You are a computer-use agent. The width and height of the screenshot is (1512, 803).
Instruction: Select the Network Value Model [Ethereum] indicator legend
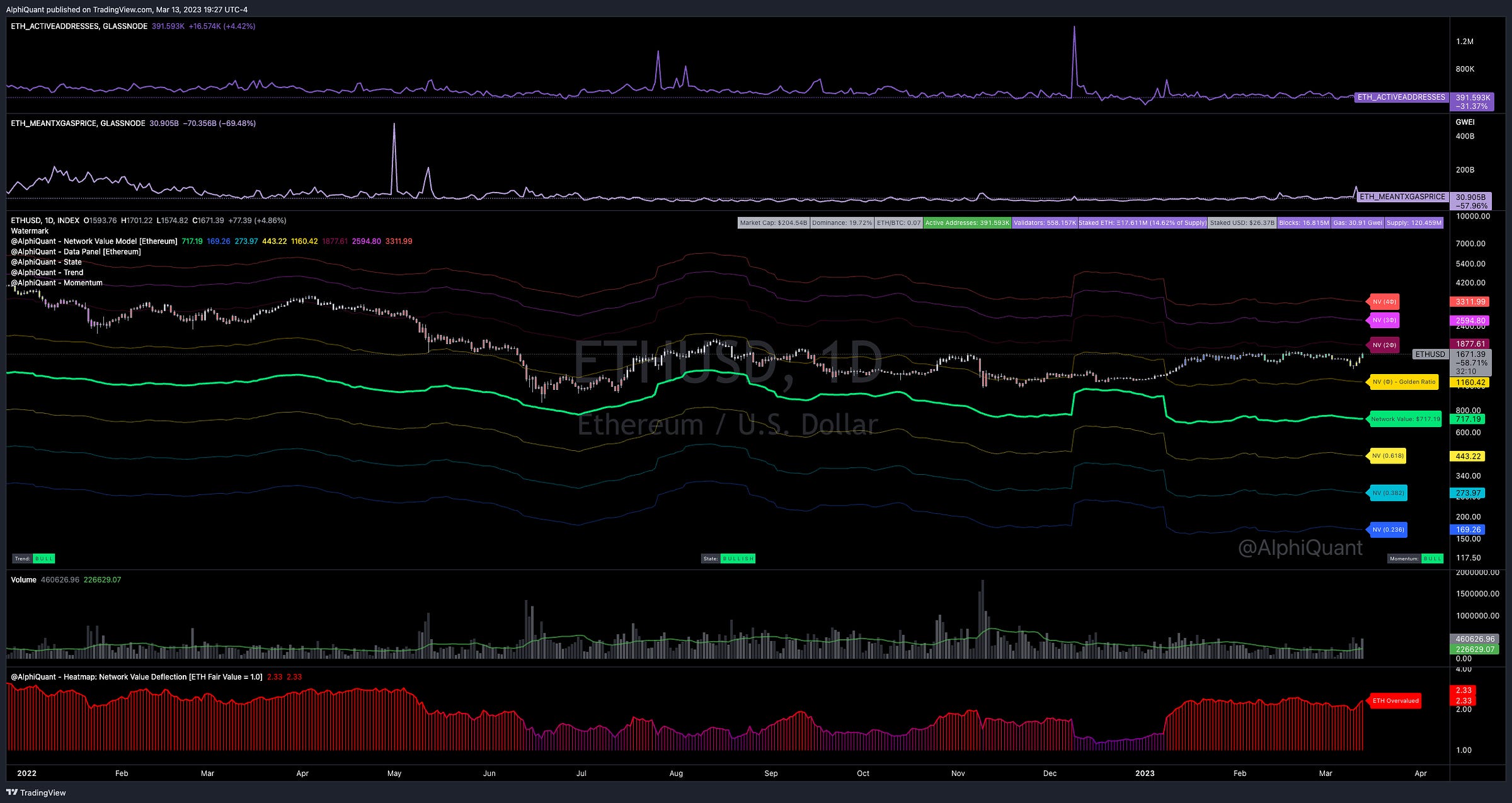94,241
